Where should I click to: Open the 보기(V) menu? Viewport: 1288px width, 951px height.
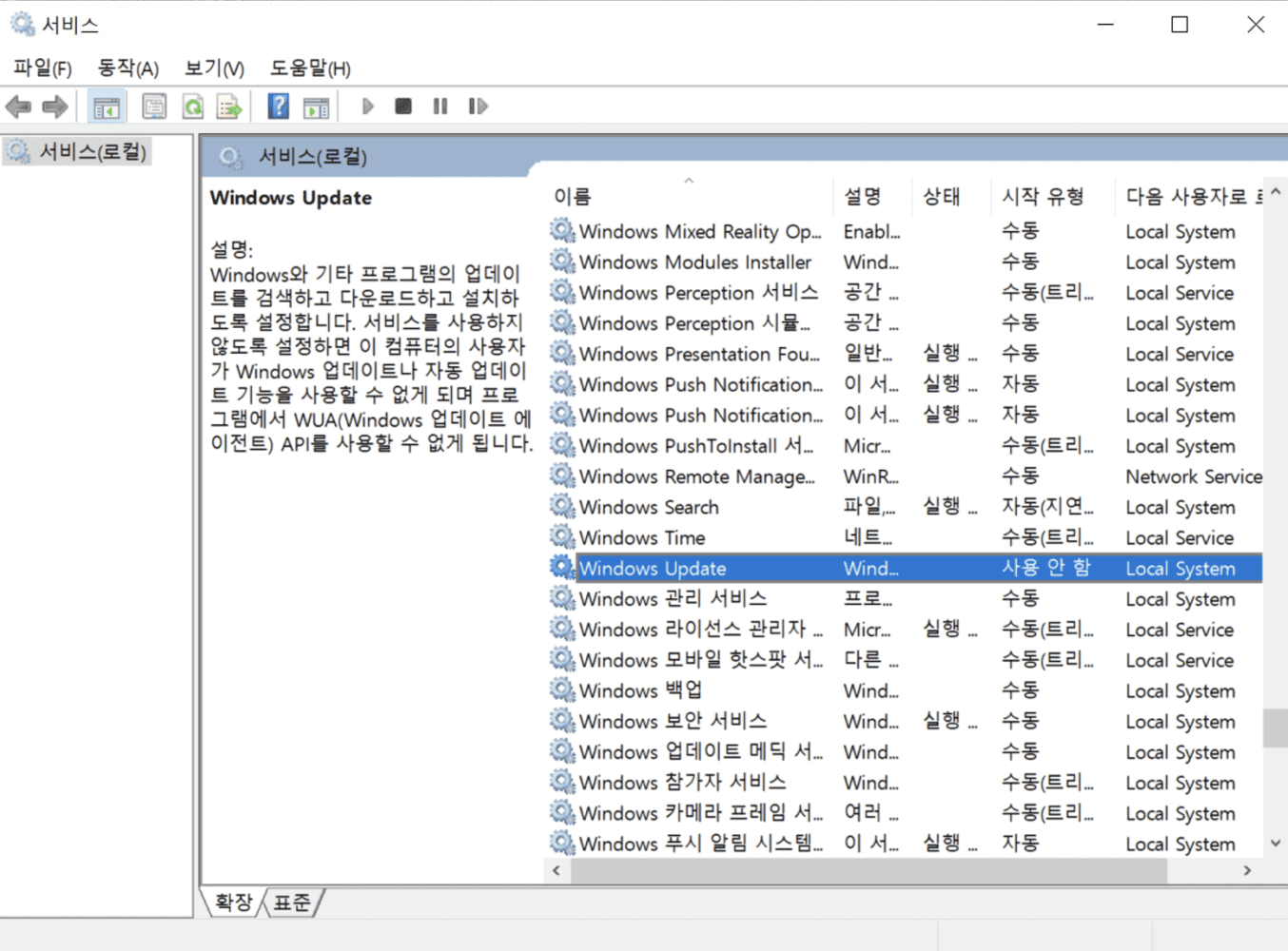tap(214, 68)
